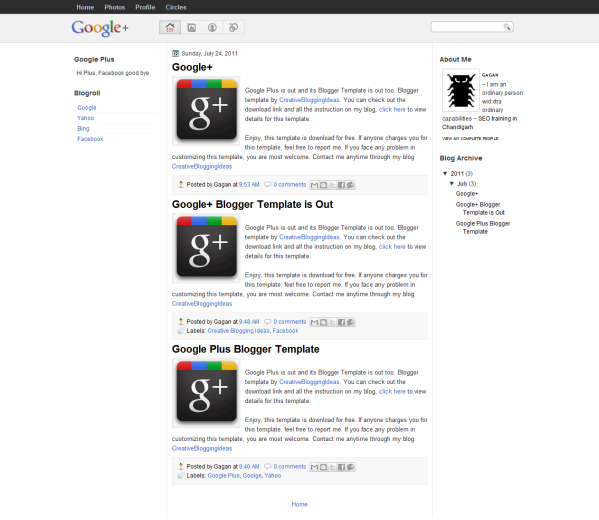Click the Facebook label on the 9:48 AM post

tap(285, 331)
